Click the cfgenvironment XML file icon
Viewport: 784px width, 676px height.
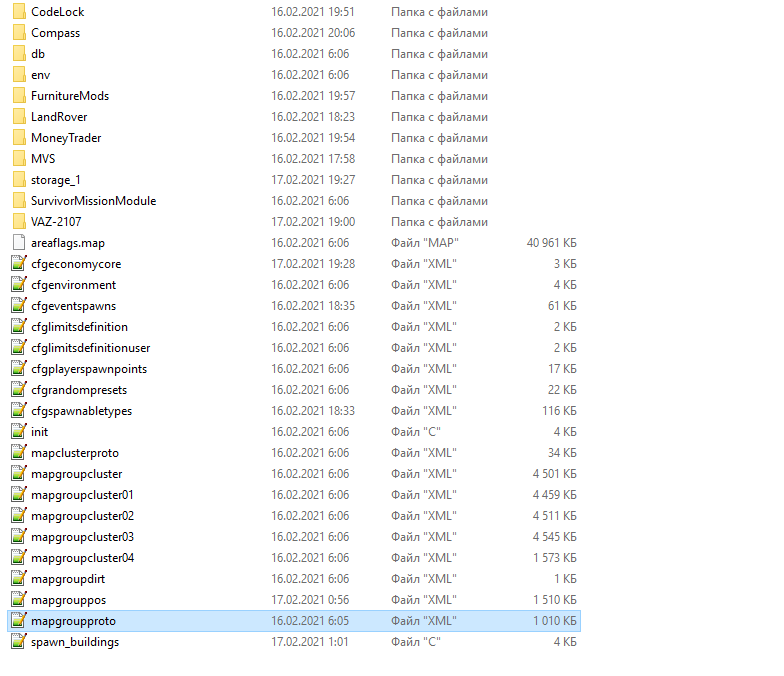coord(19,284)
